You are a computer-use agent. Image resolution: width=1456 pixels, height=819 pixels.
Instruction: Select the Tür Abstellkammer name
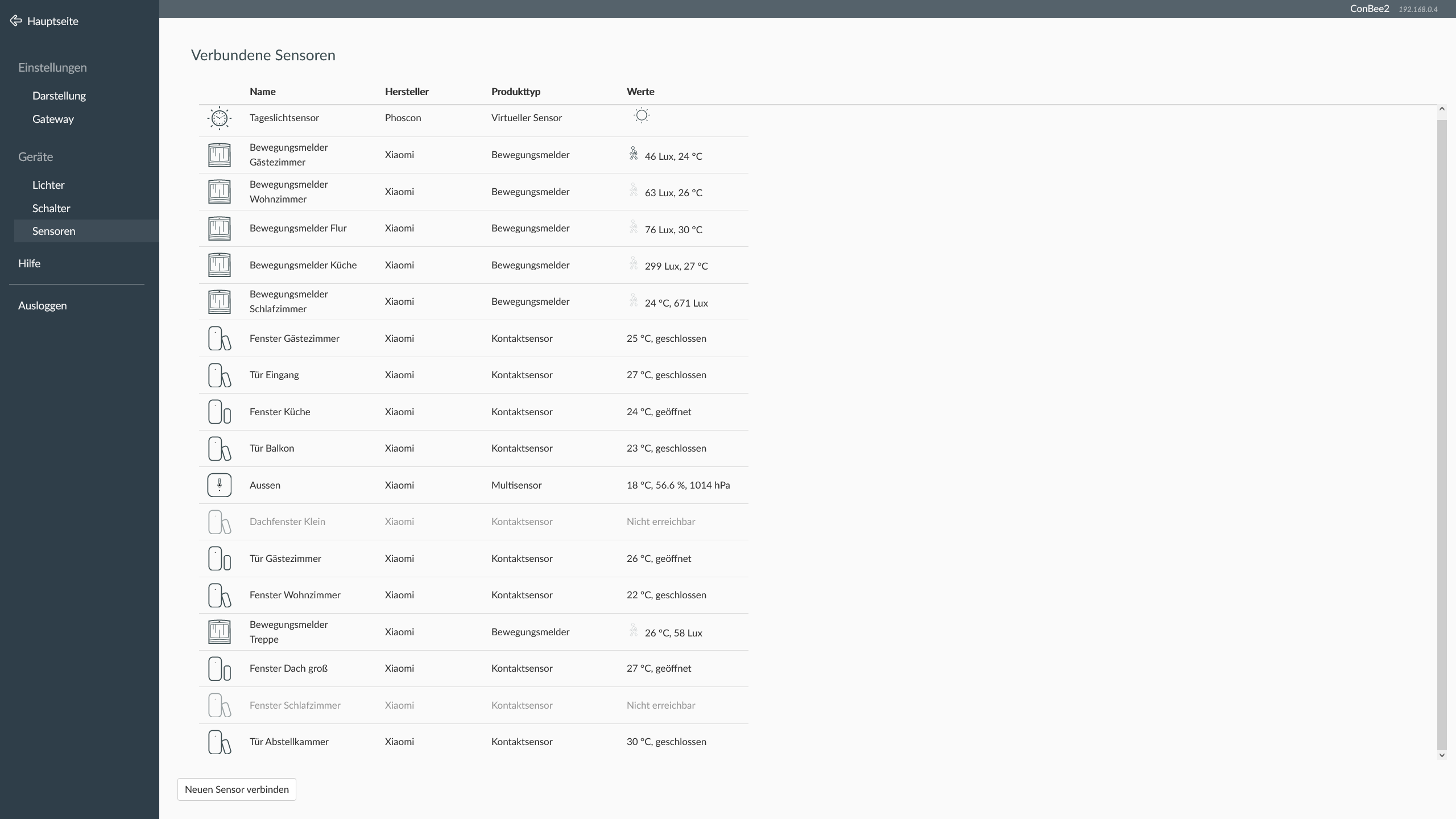click(289, 742)
